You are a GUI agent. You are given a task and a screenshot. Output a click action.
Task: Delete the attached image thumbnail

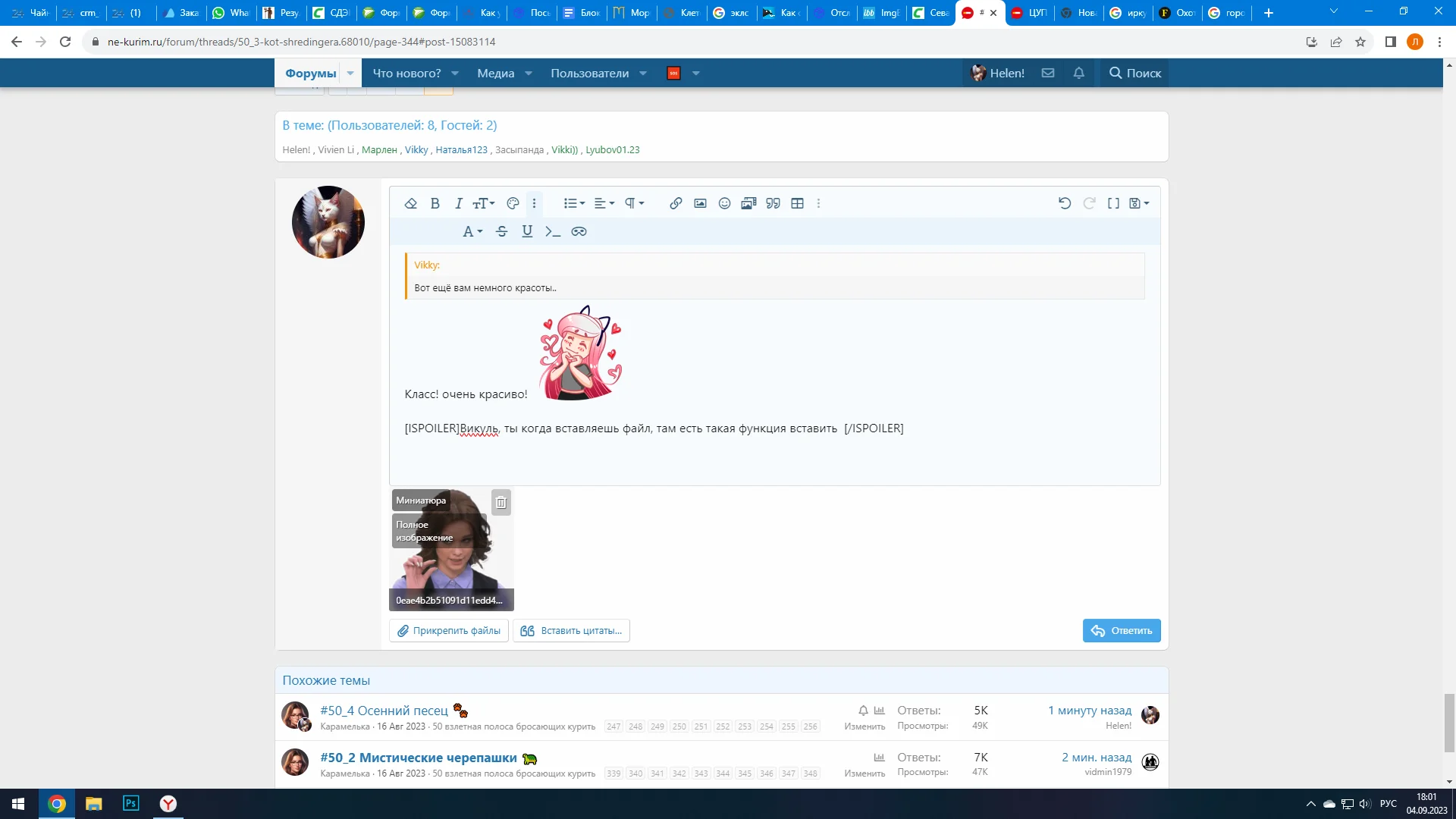[x=500, y=502]
